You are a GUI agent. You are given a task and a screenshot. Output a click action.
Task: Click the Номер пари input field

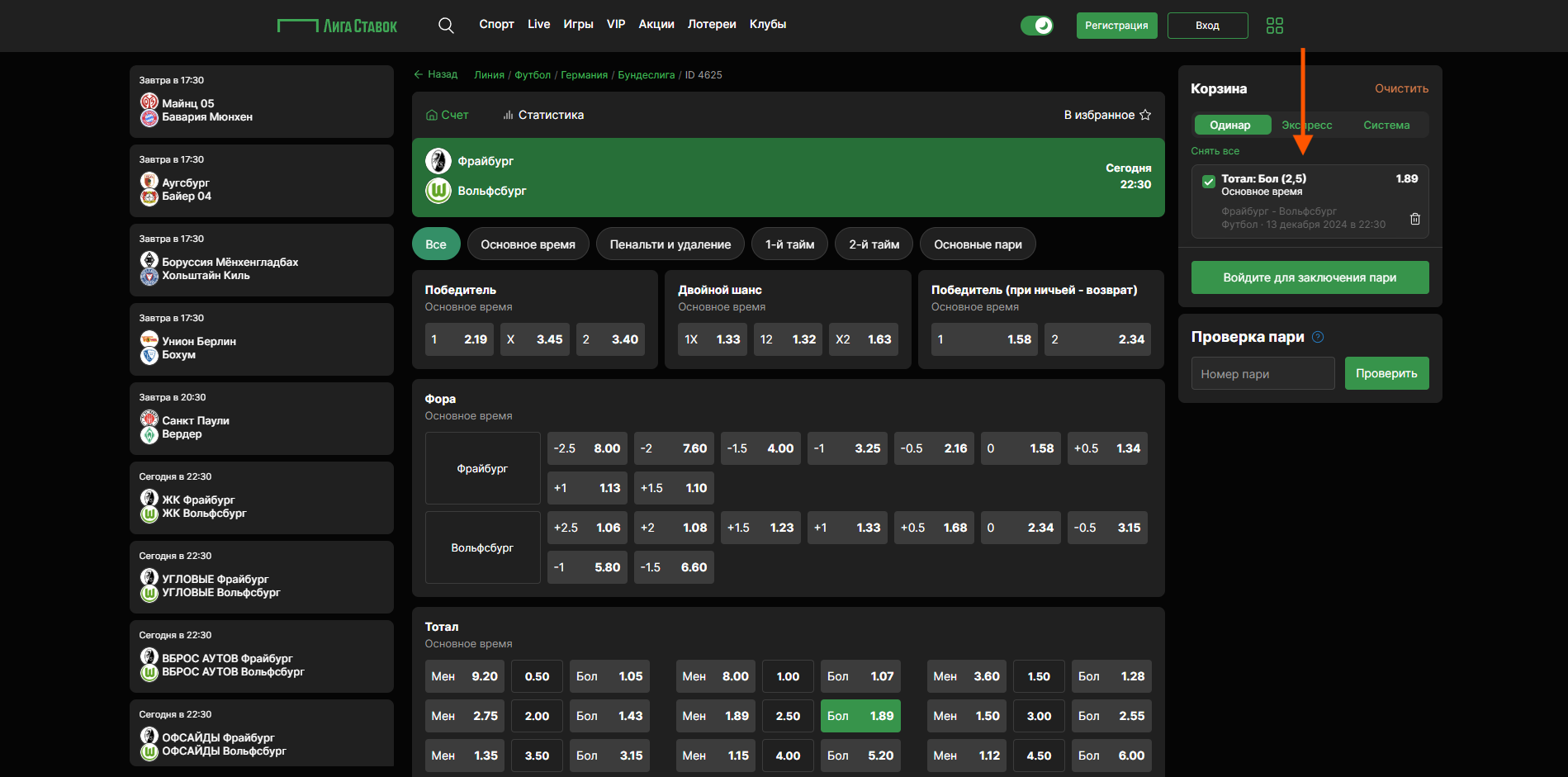1262,374
